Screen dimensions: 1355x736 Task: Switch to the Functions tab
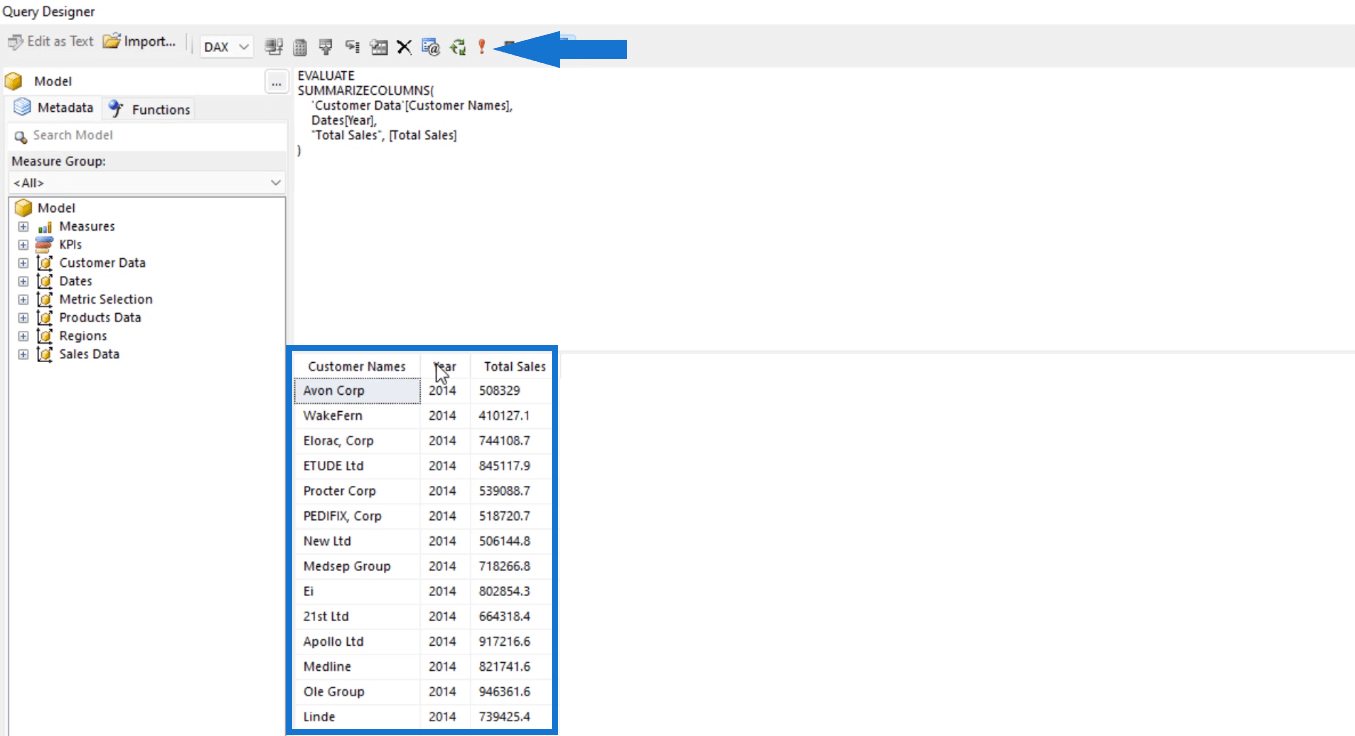[149, 109]
